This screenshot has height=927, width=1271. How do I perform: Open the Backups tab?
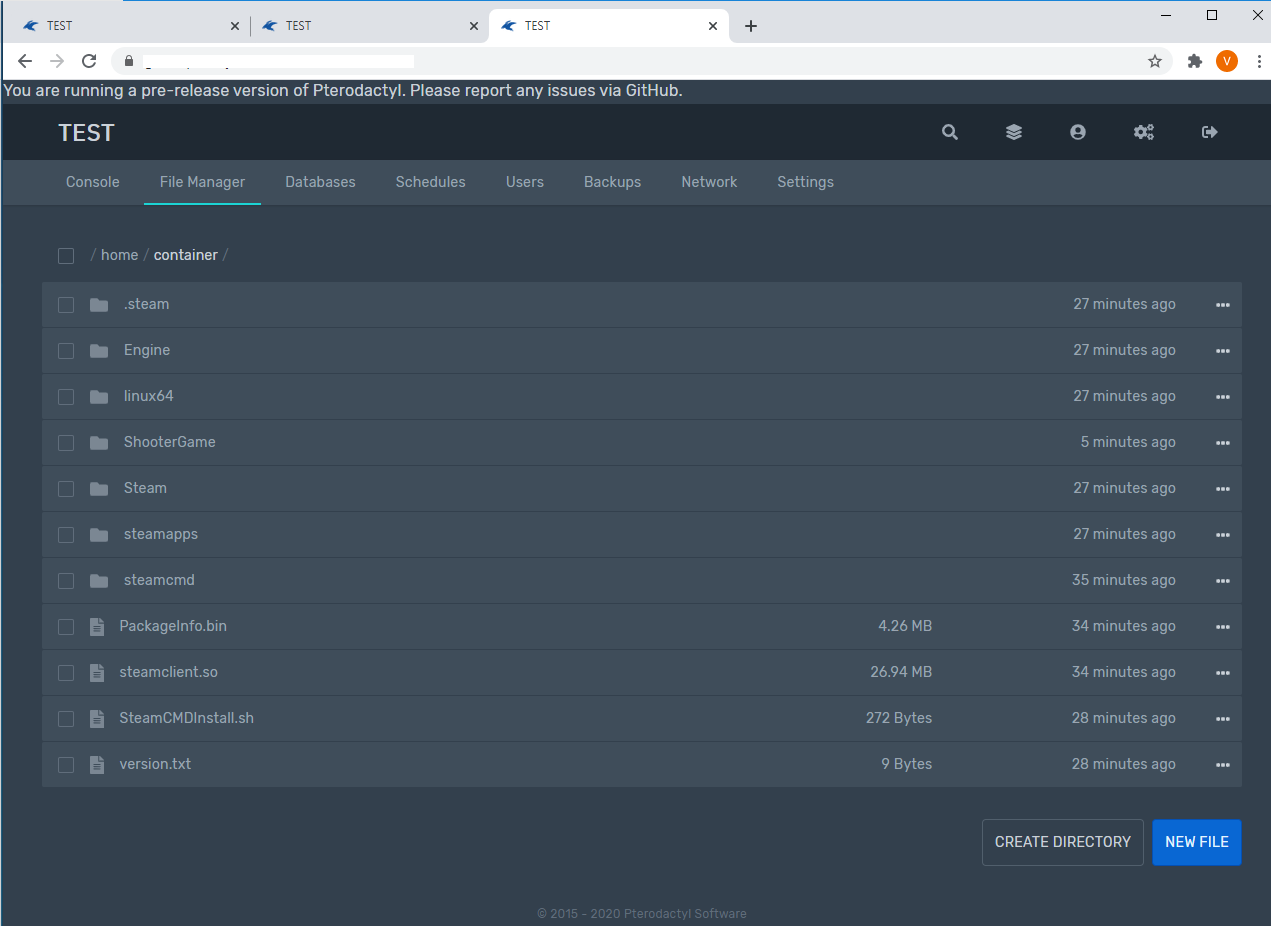(x=612, y=182)
